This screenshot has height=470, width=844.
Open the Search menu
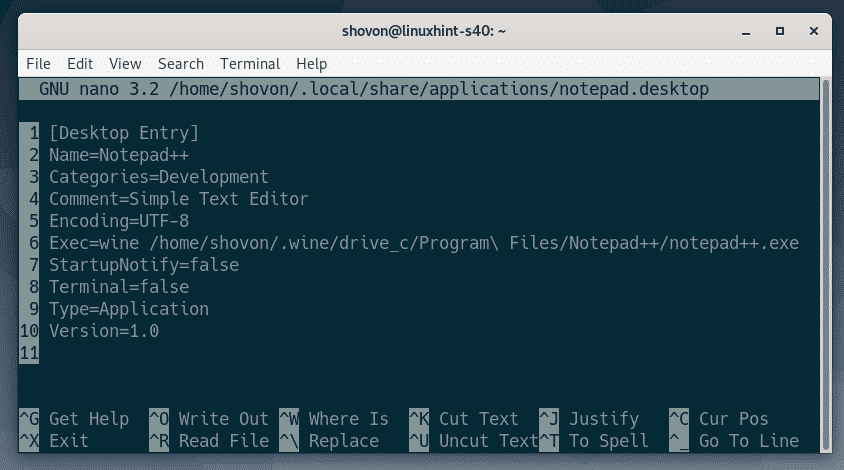click(x=181, y=64)
